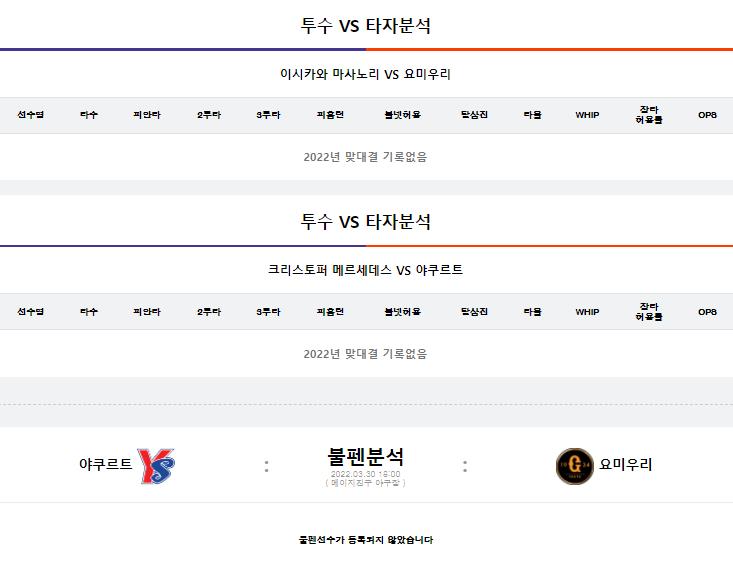Click OPS header in 이시카와 table
Viewport: 733px width, 576px height.
pyautogui.click(x=707, y=115)
